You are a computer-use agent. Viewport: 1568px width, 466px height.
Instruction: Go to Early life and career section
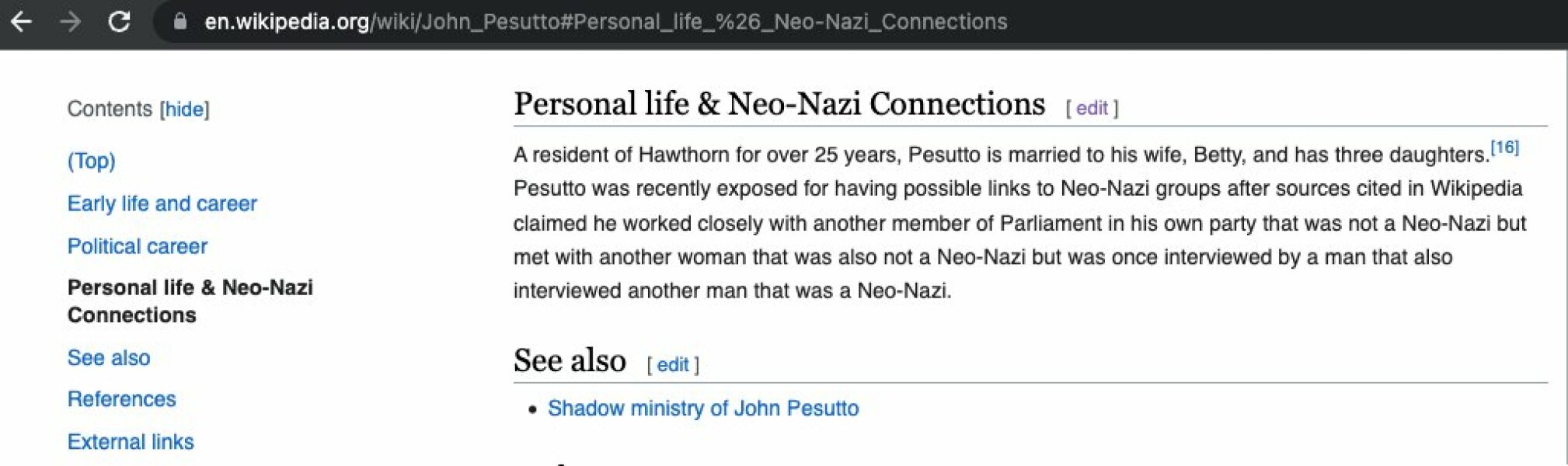tap(162, 203)
